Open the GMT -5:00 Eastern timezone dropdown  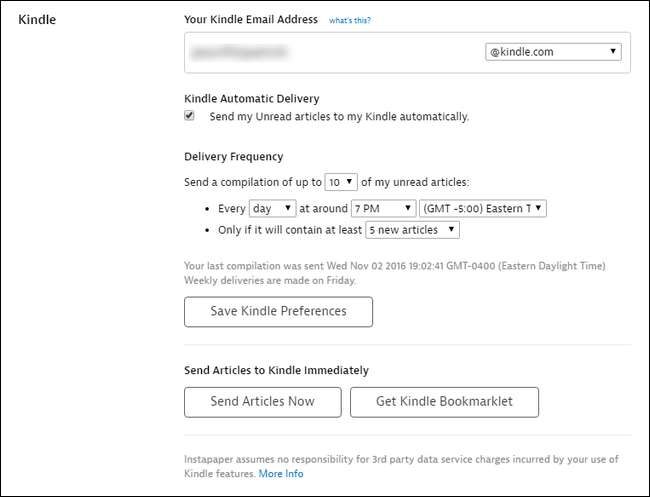[483, 208]
